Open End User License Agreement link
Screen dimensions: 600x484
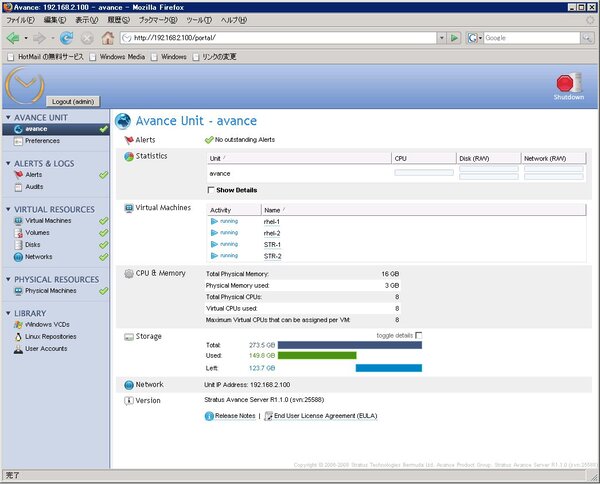326,416
